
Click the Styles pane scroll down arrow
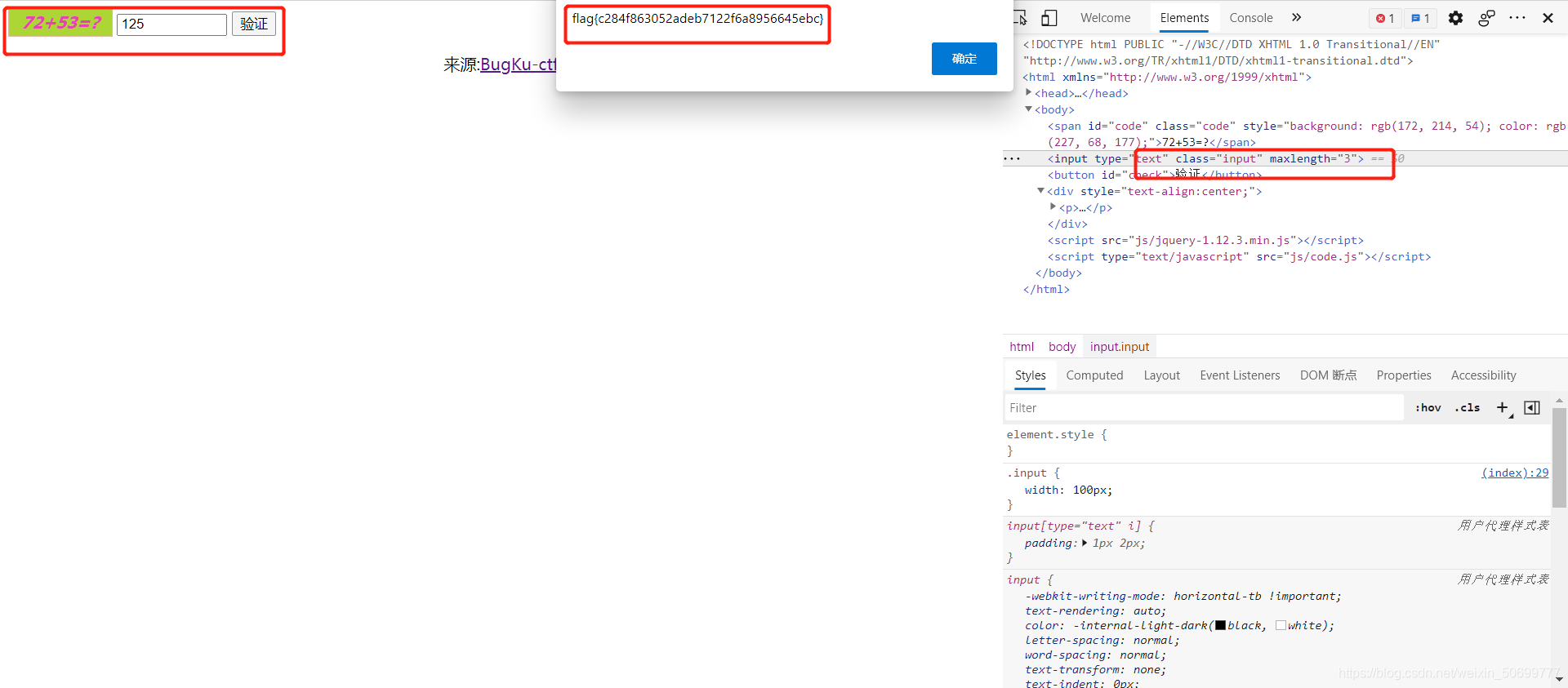(1559, 679)
